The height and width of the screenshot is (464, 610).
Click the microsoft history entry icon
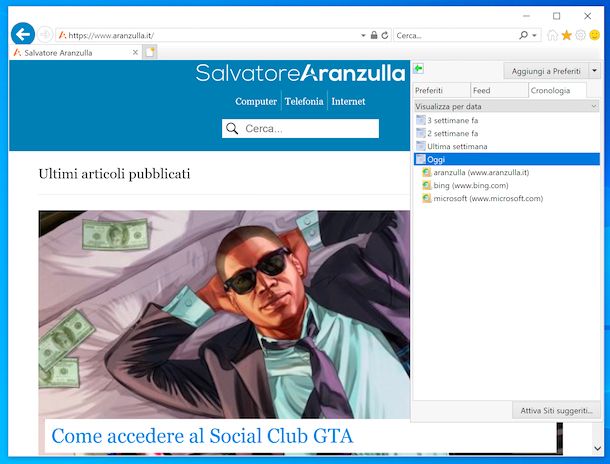coord(427,198)
